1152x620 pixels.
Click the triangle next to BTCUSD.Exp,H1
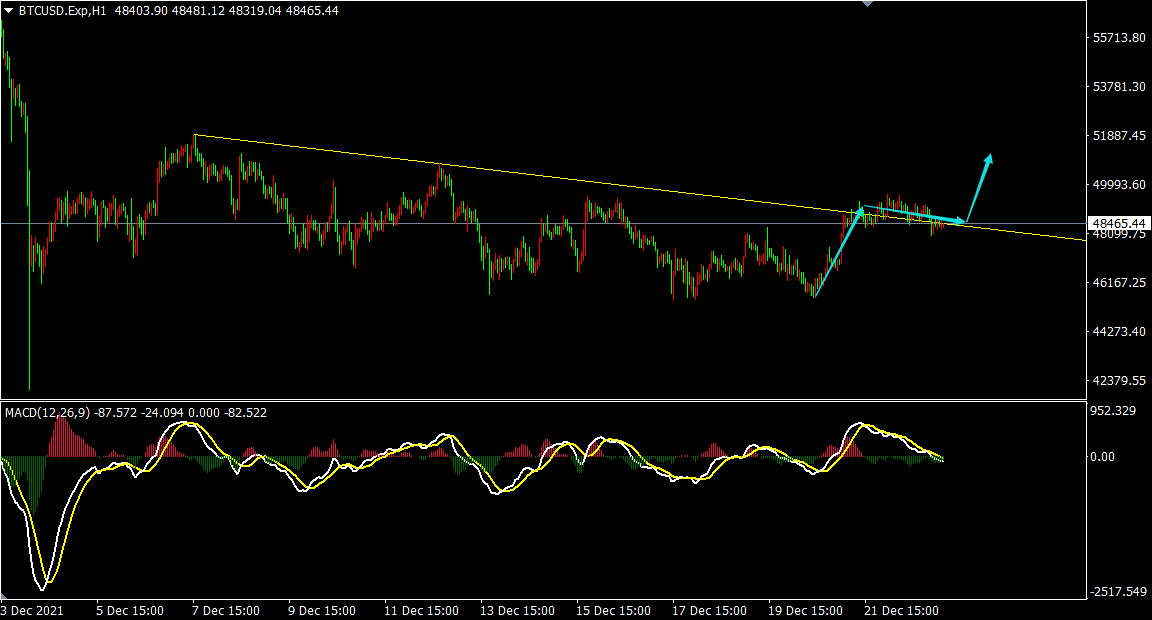coord(8,11)
